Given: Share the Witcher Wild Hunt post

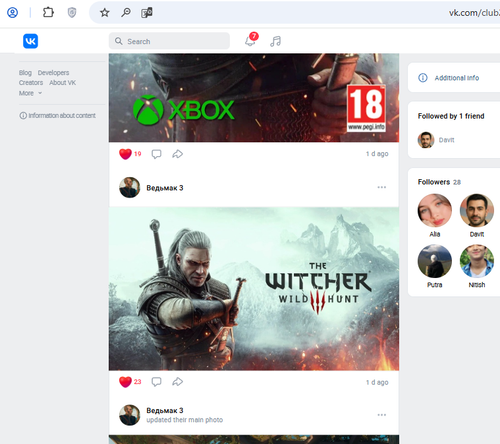Looking at the screenshot, I should coord(177,382).
